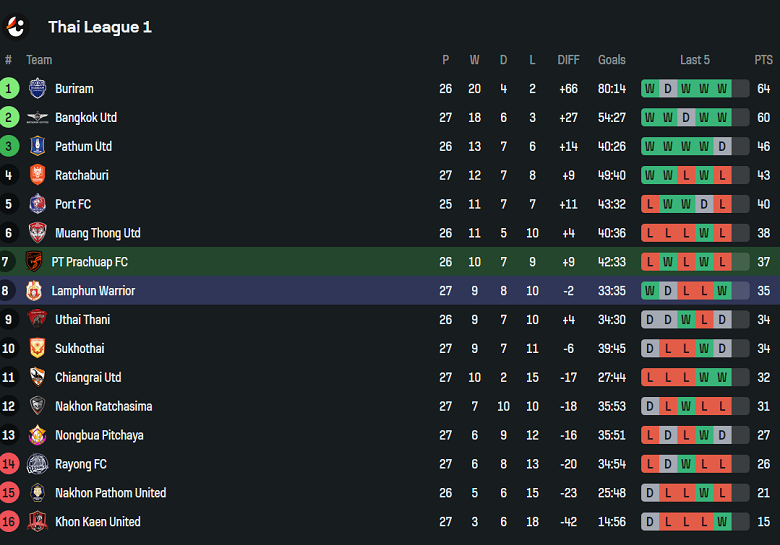Sort table by DIFF column header
This screenshot has height=545, width=780.
click(569, 60)
